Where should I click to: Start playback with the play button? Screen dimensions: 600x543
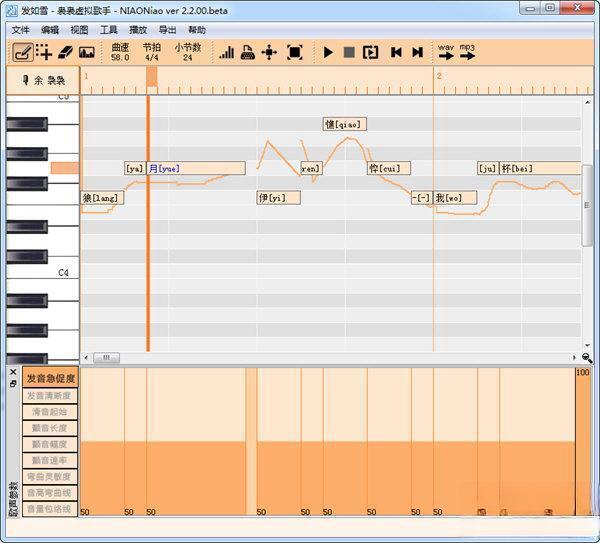pyautogui.click(x=328, y=52)
